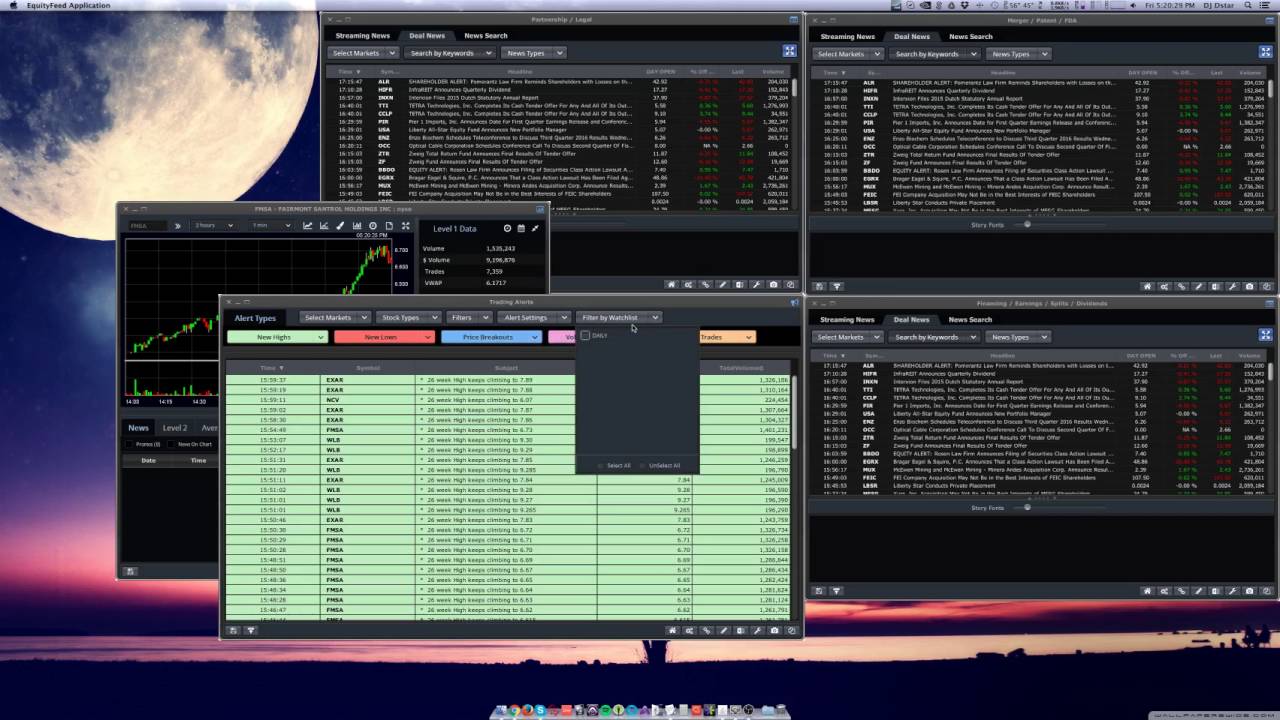Image resolution: width=1280 pixels, height=720 pixels.
Task: Click wrench icon in Trading Alerts bottom toolbar
Action: pos(757,631)
